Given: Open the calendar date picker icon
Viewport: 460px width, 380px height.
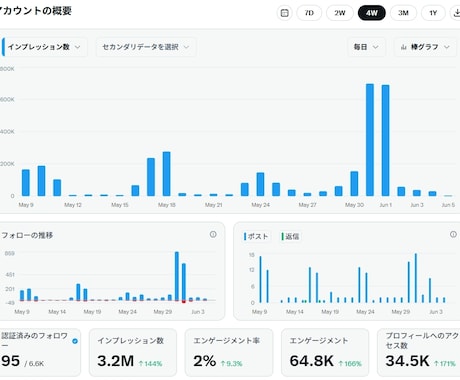Looking at the screenshot, I should pyautogui.click(x=285, y=13).
